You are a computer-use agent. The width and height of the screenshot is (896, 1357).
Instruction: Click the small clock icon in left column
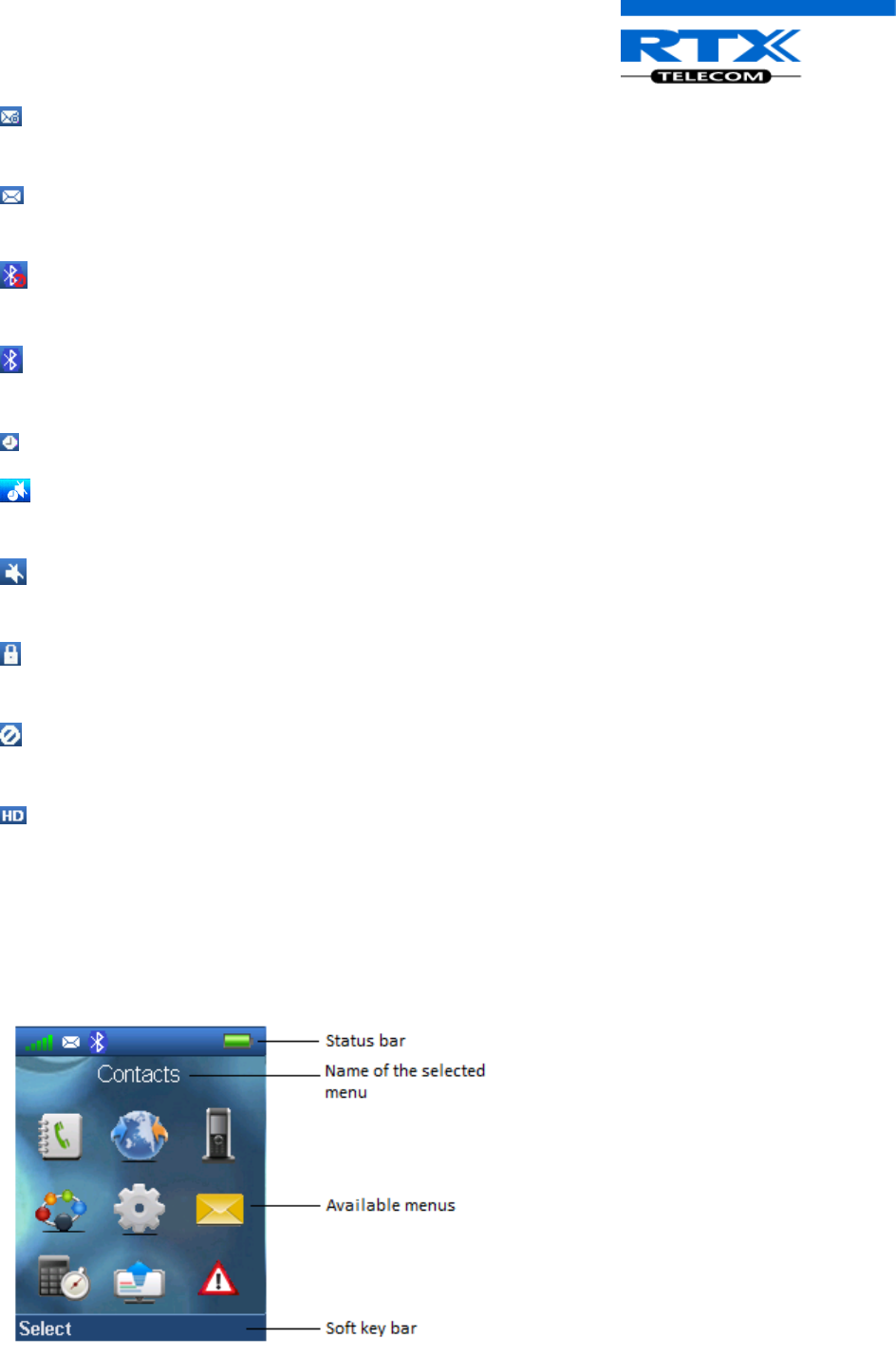click(9, 442)
